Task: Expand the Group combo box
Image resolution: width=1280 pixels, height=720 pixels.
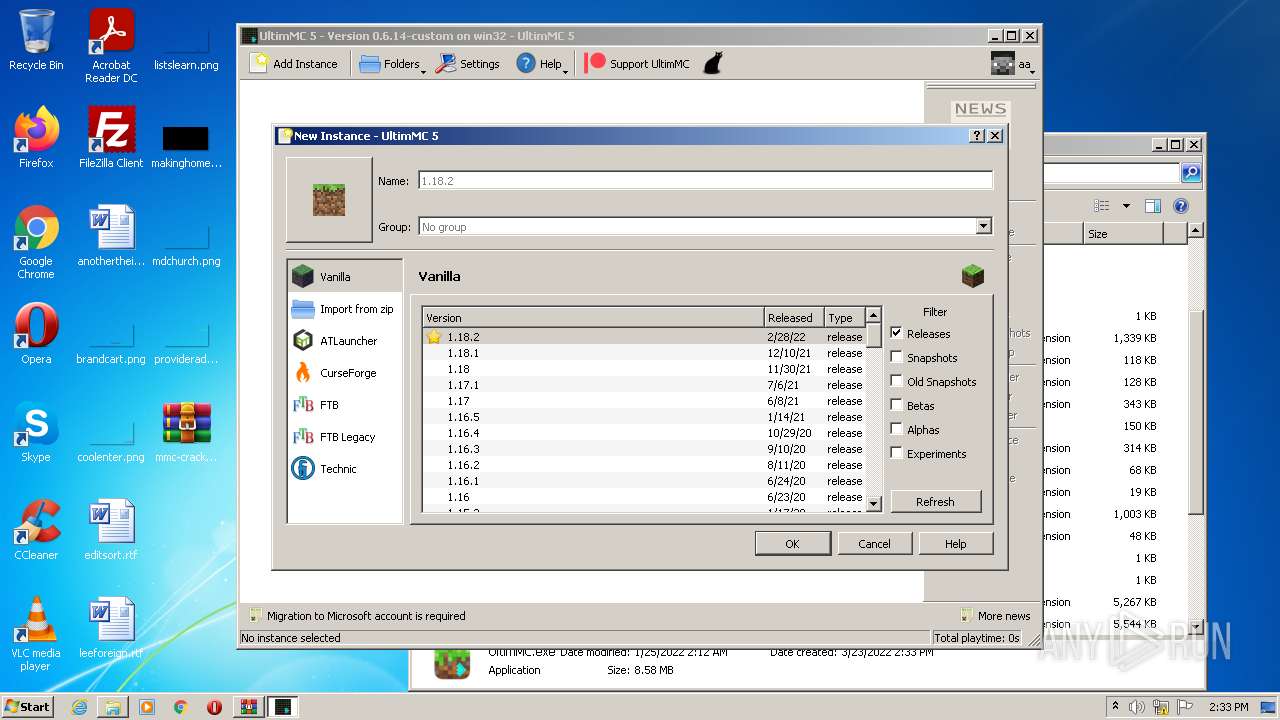Action: [x=983, y=227]
